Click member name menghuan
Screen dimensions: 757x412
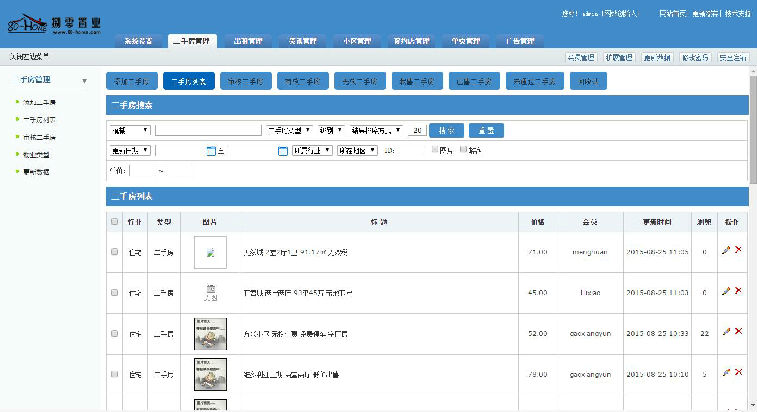pos(589,252)
